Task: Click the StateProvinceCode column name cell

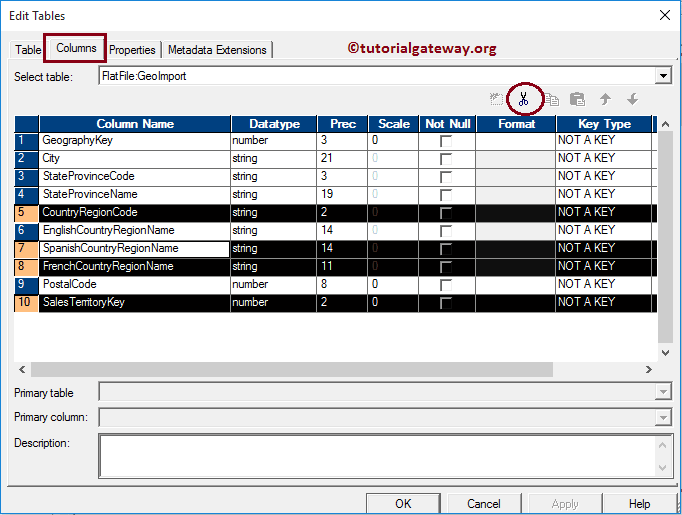Action: tap(135, 177)
